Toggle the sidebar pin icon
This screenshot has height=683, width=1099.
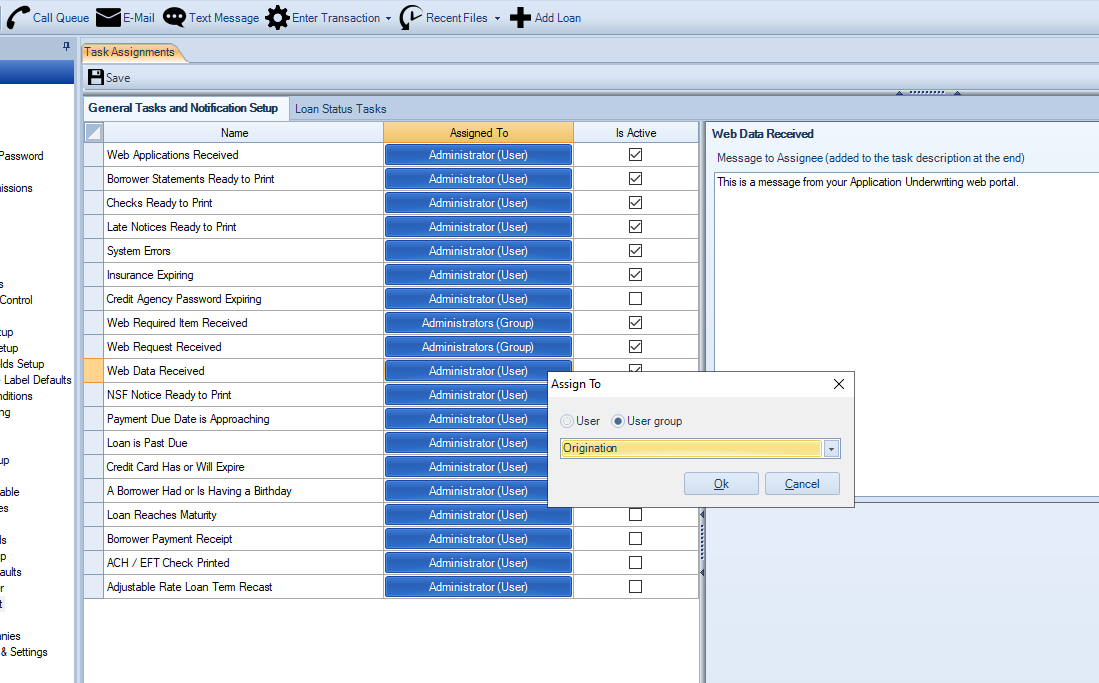coord(67,46)
